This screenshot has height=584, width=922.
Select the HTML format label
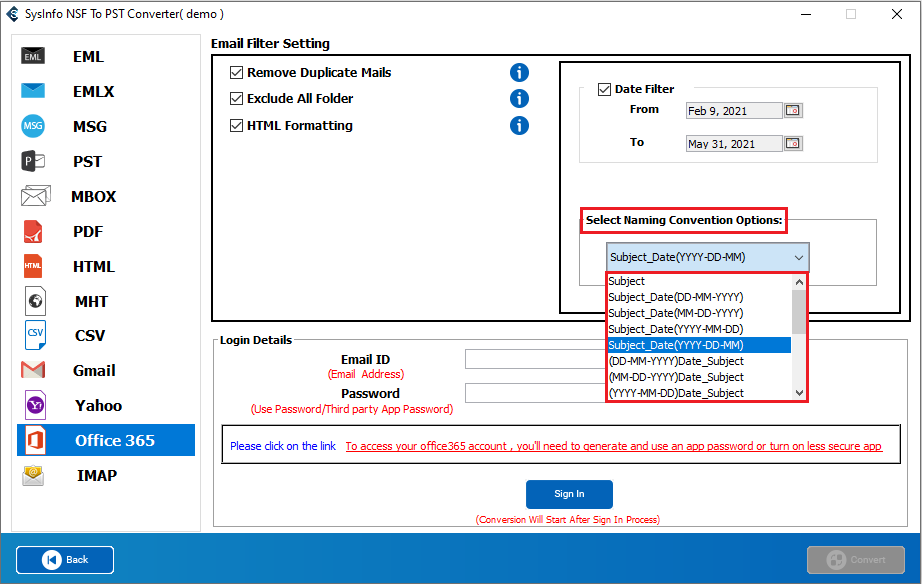pos(93,266)
